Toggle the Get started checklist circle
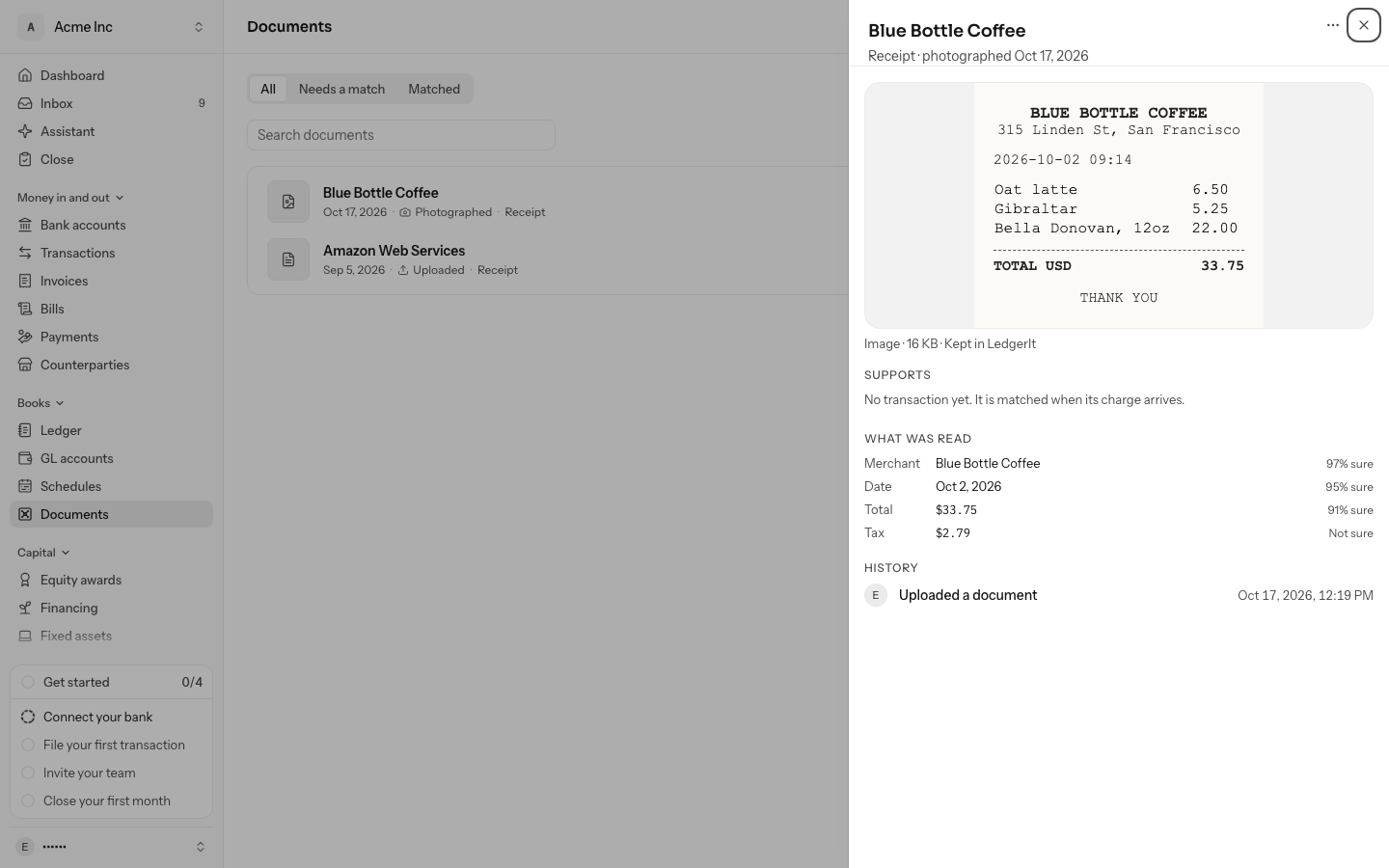This screenshot has height=868, width=1389. tap(28, 682)
